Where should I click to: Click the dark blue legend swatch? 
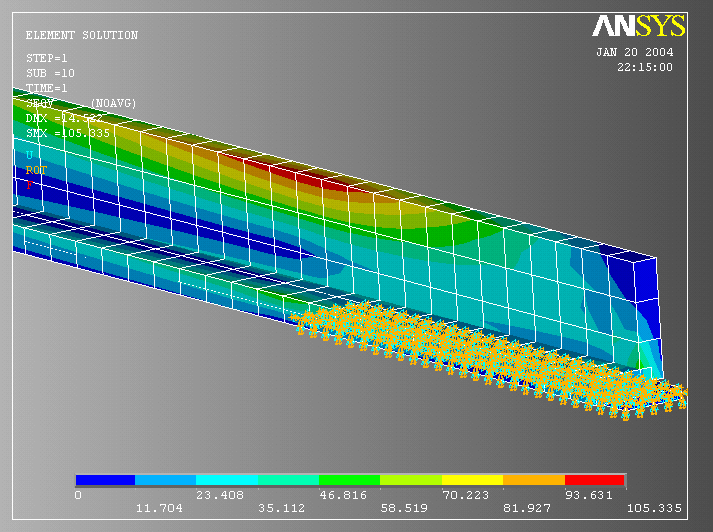tap(105, 480)
